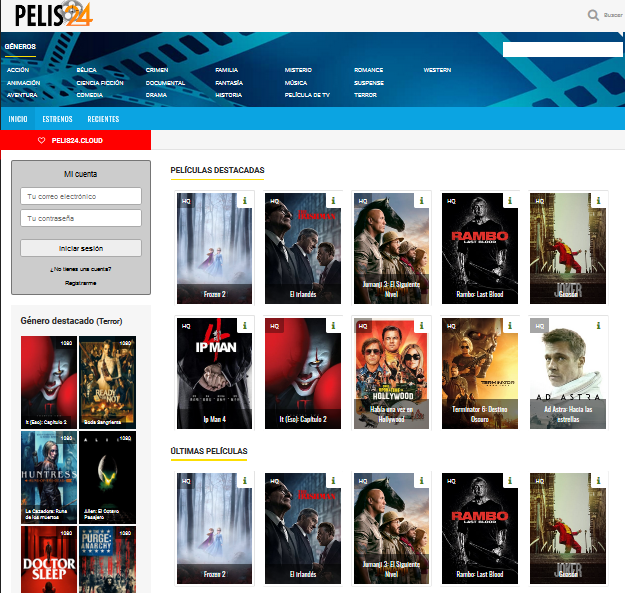
Task: Open featured Frozen 2 poster
Action: pyautogui.click(x=214, y=248)
